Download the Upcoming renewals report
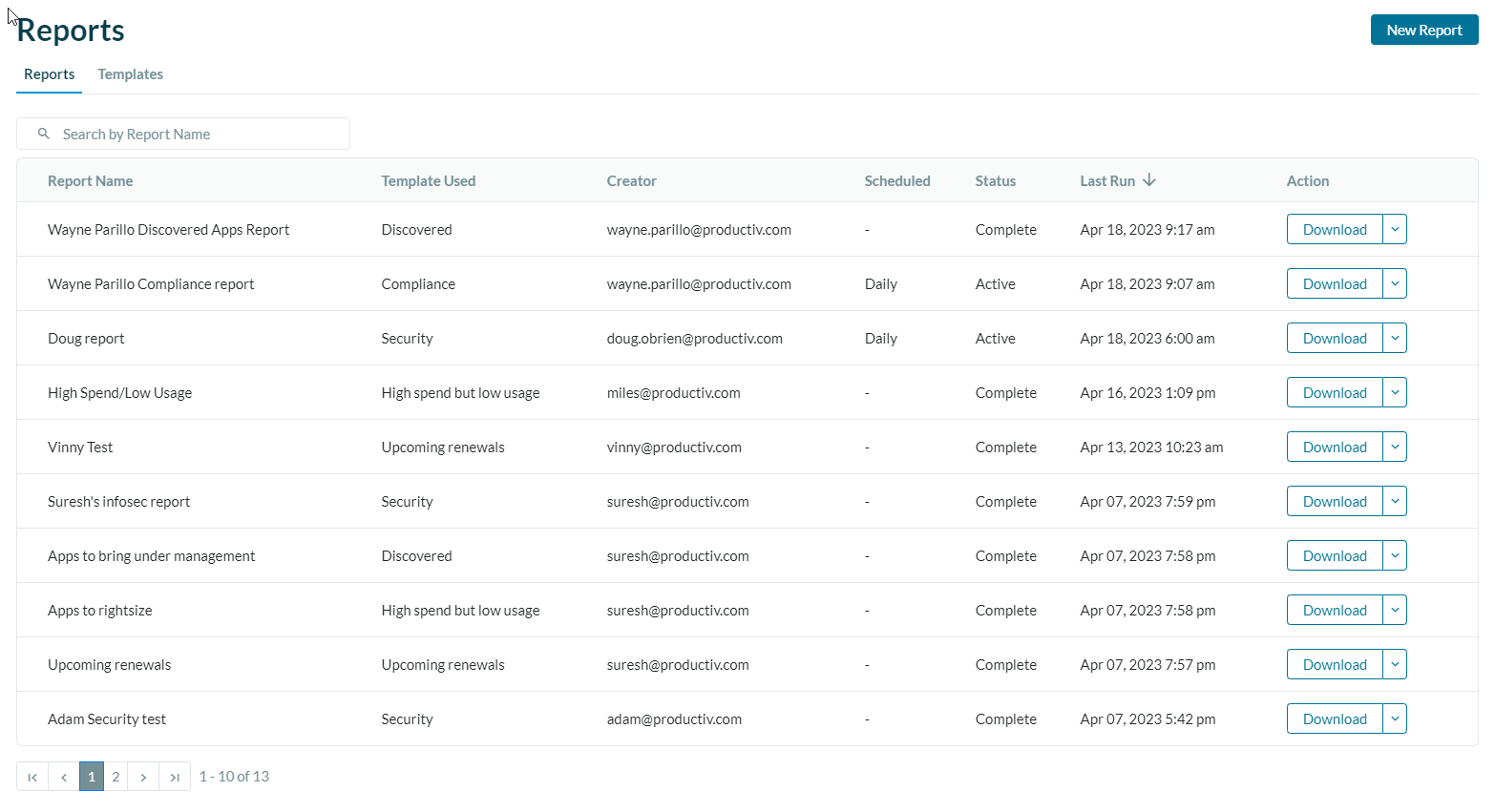This screenshot has height=812, width=1495. 1334,664
